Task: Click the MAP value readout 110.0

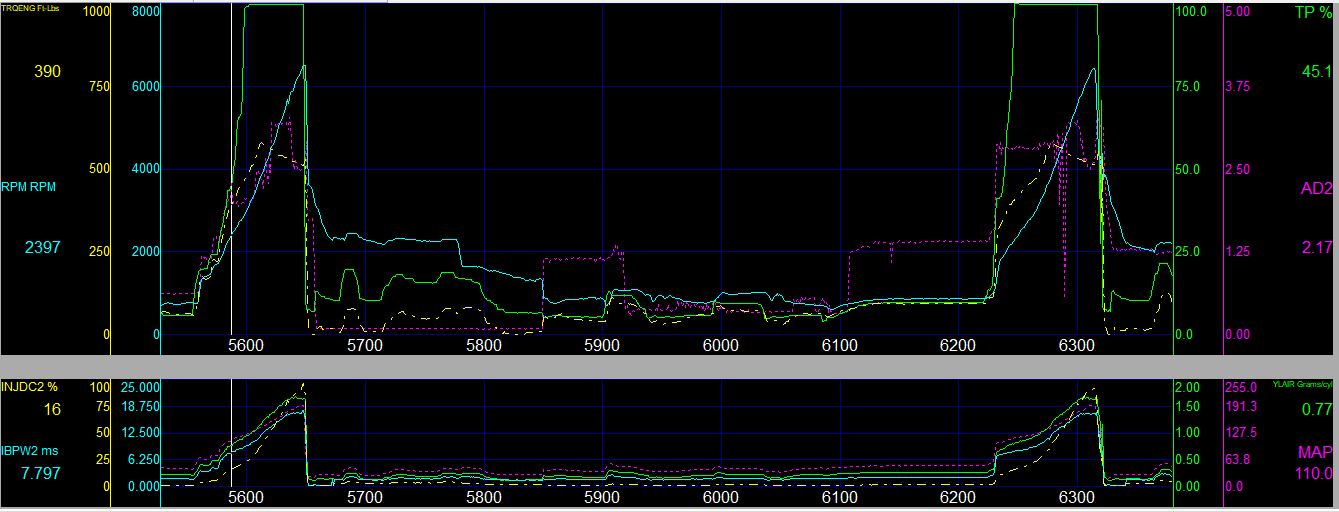Action: pos(1314,473)
